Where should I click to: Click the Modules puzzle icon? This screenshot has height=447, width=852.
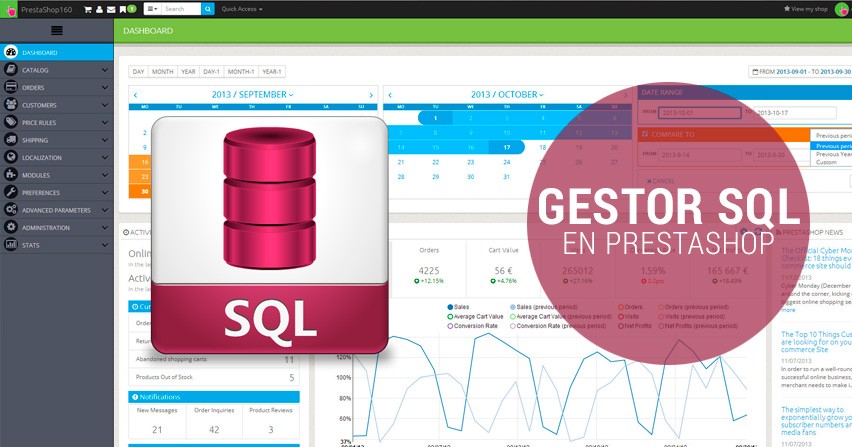pyautogui.click(x=11, y=174)
